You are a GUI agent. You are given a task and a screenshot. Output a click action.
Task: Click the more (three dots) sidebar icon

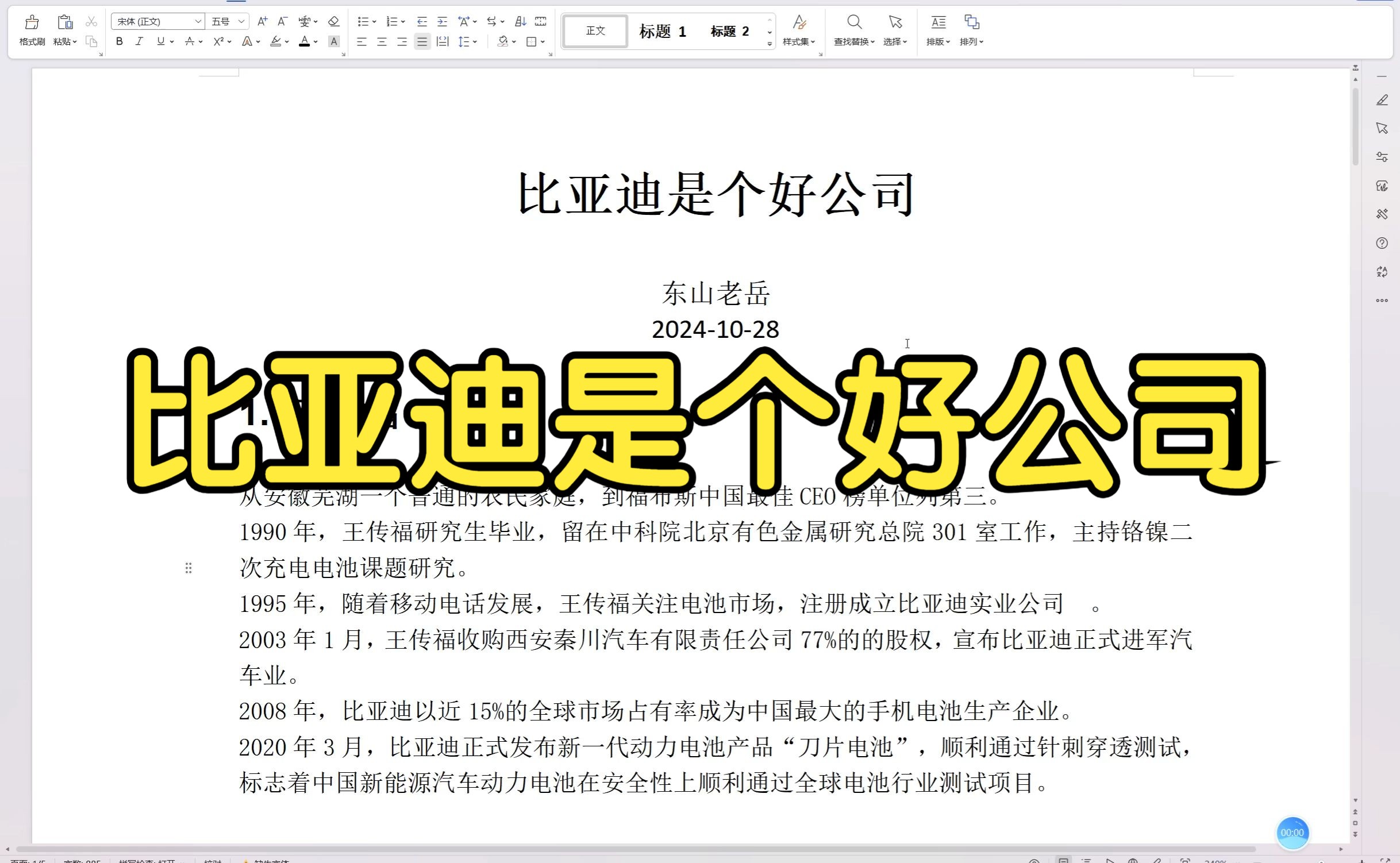click(x=1382, y=300)
